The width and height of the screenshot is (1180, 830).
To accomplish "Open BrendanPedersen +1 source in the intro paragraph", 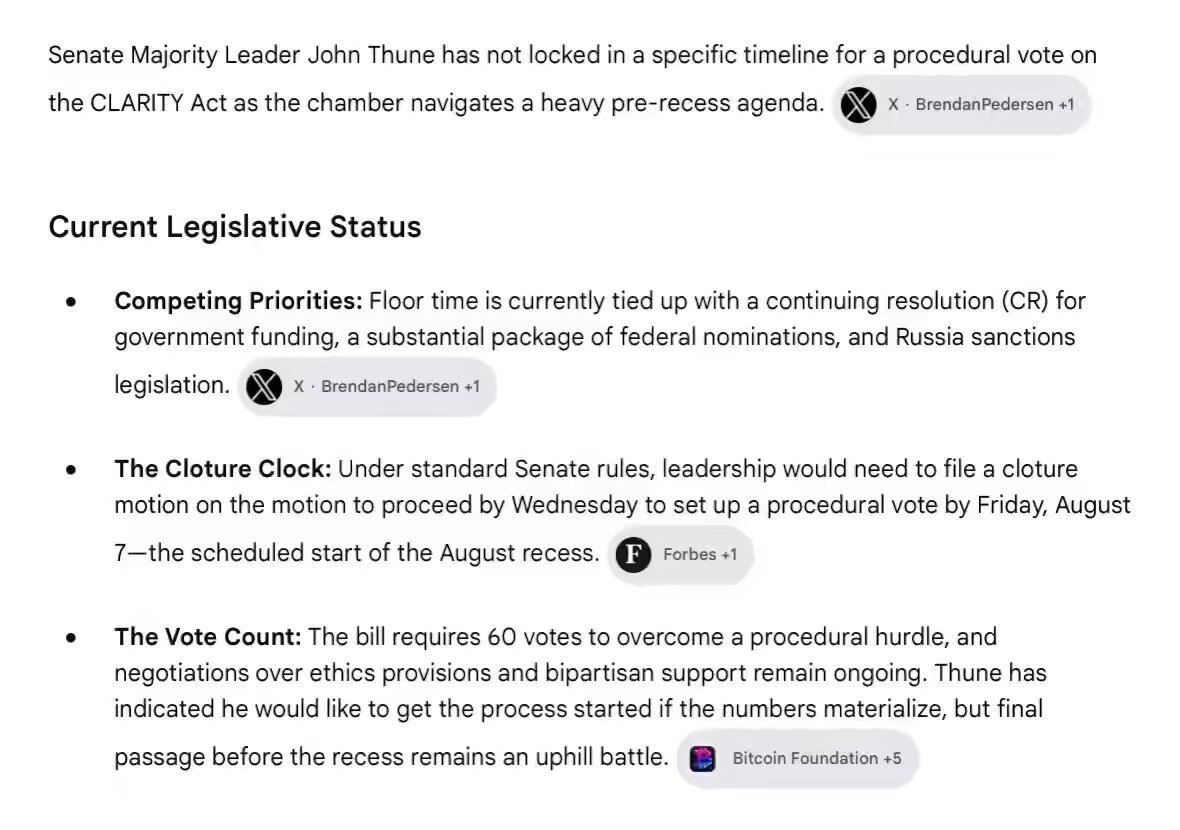I will 962,105.
